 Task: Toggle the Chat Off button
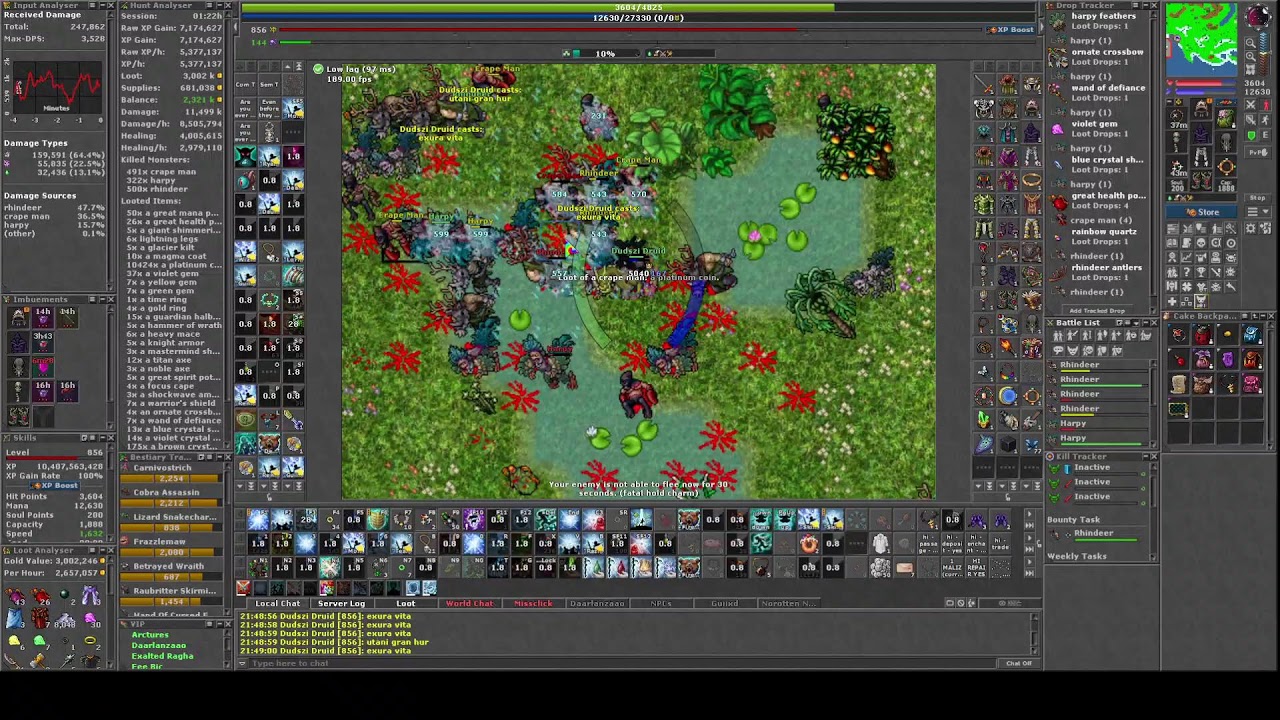click(x=1018, y=663)
